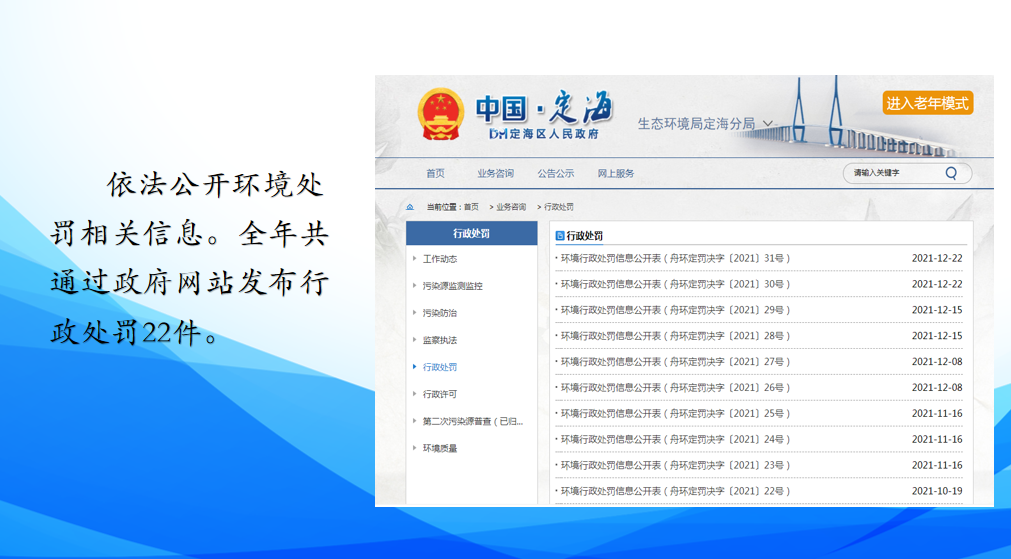Select 监察执法 in the left sidebar
This screenshot has height=559, width=1011.
[440, 340]
